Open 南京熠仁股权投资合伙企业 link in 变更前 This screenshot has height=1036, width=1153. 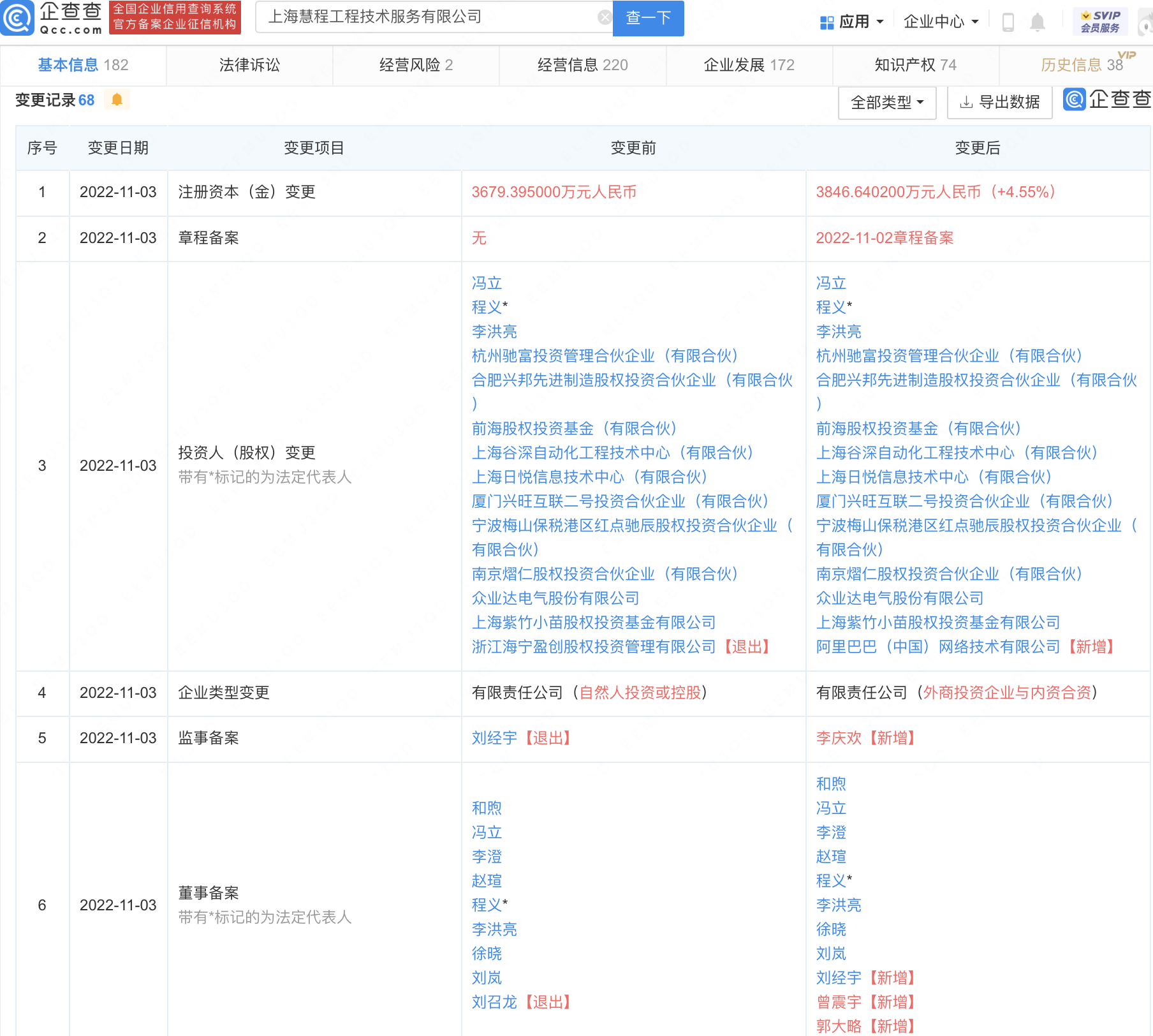tap(605, 574)
